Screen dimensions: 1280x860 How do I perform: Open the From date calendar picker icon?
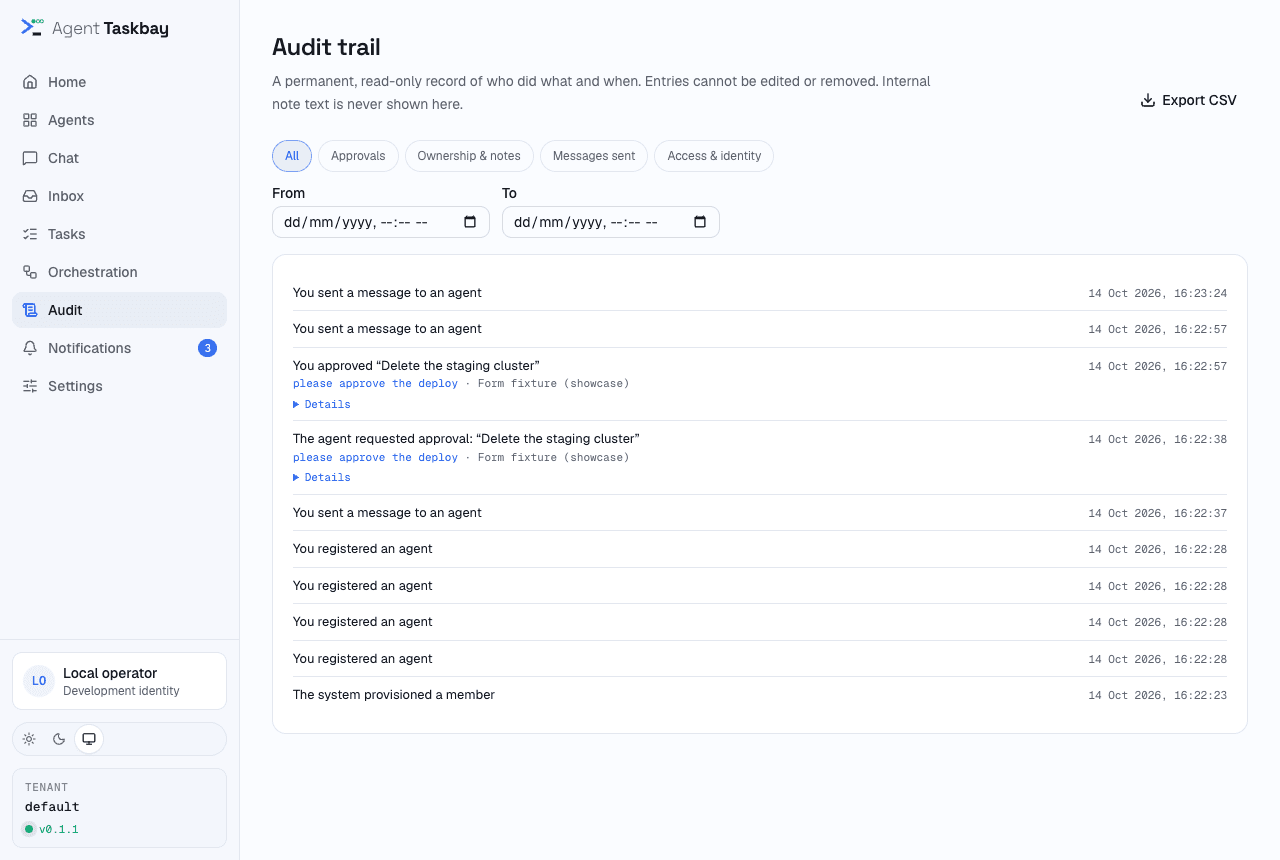tap(470, 222)
